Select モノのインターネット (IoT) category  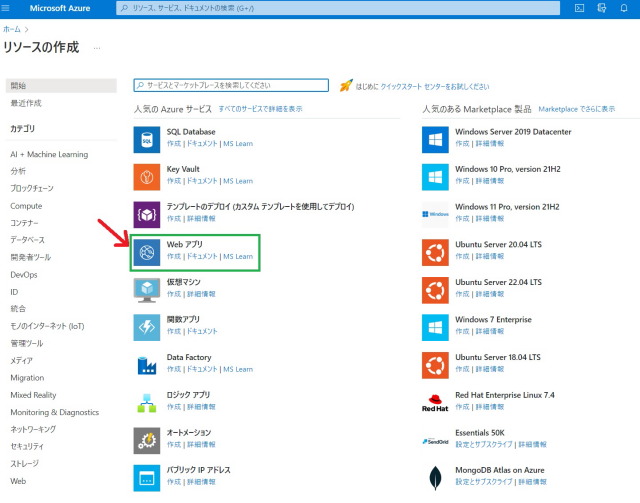[47, 326]
